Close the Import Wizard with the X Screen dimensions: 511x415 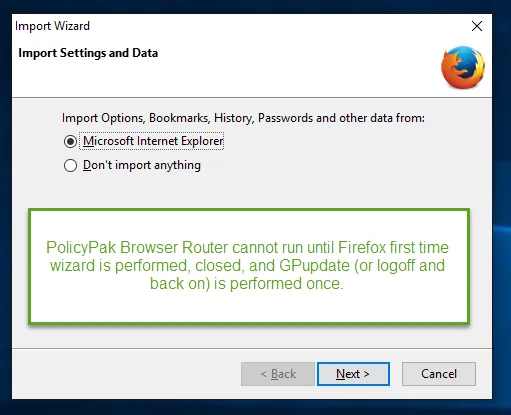point(477,26)
